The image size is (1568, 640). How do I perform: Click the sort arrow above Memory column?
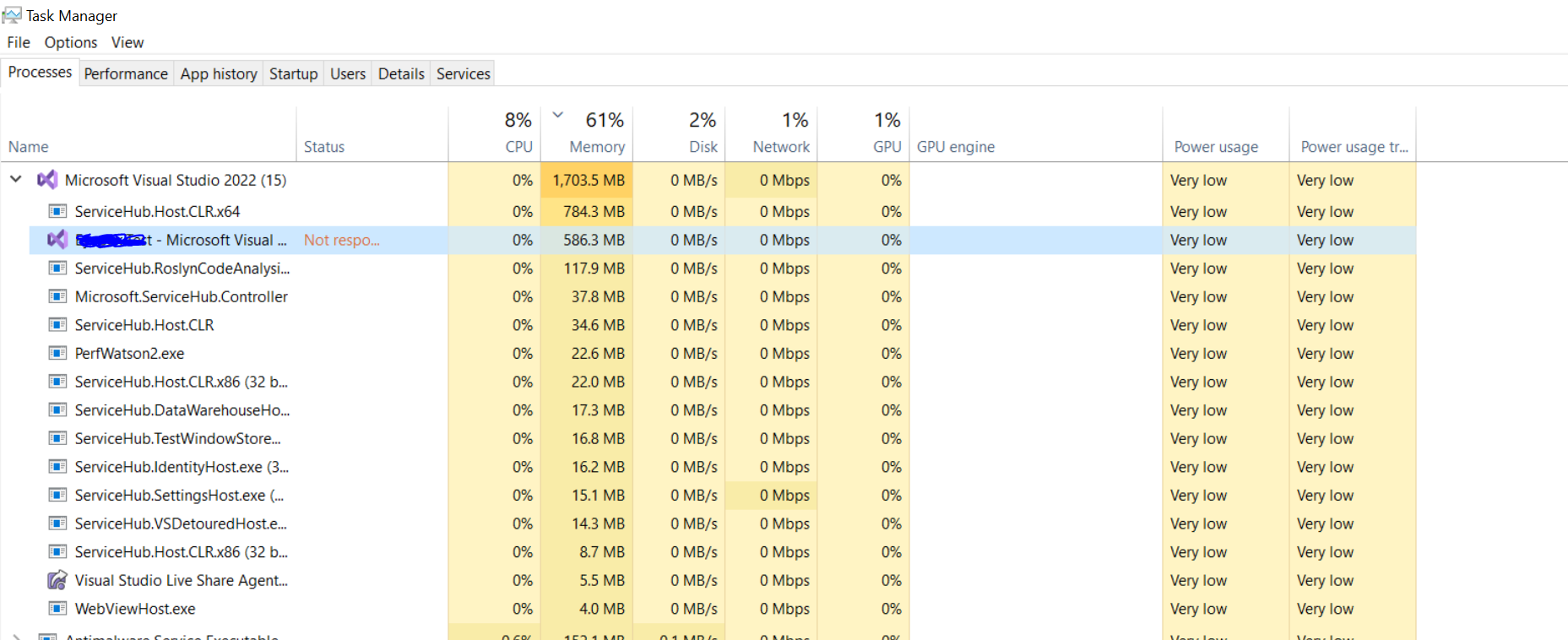click(x=557, y=114)
